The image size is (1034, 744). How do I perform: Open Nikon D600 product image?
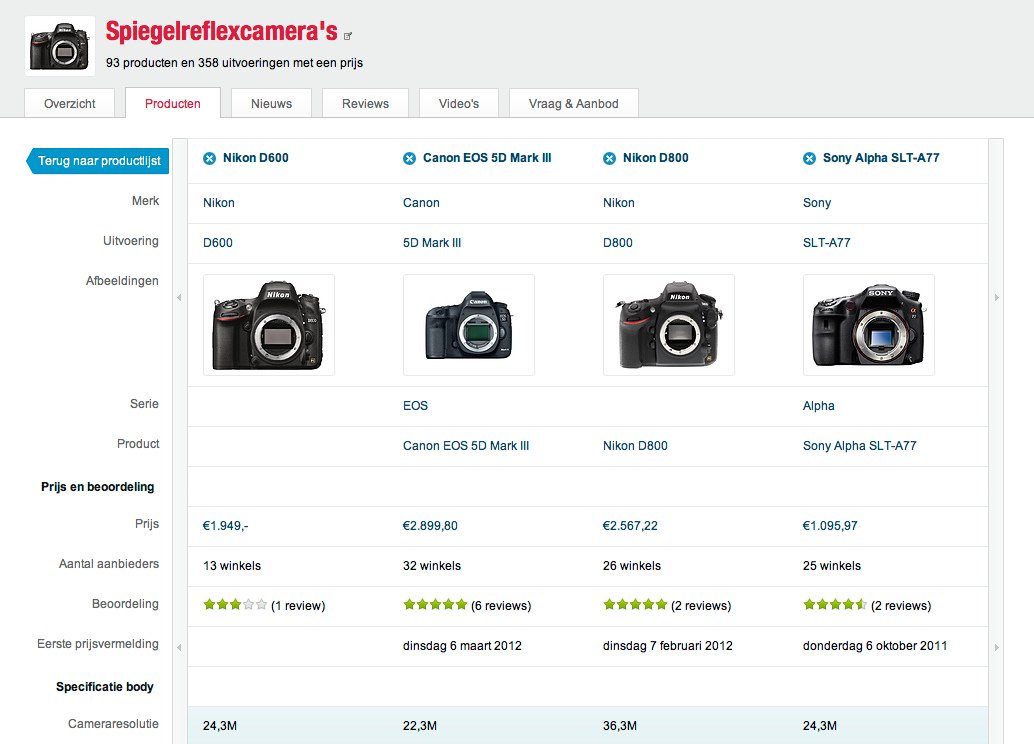tap(269, 325)
